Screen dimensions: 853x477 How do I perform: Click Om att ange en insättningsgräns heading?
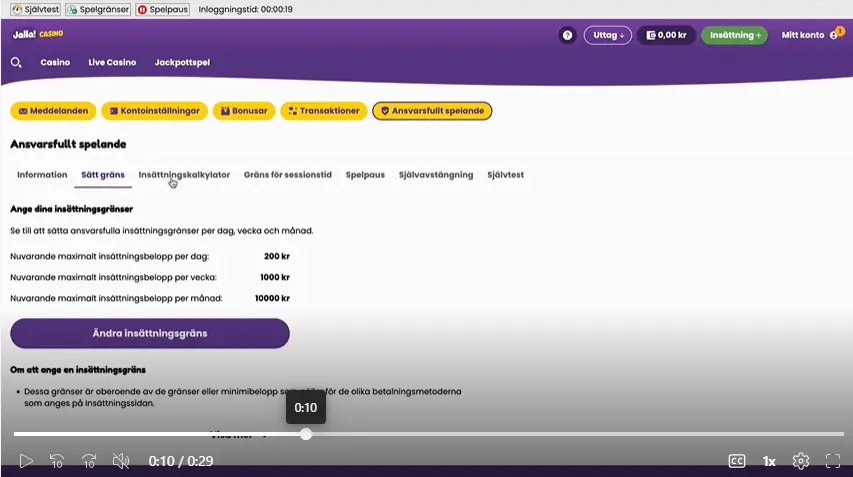click(78, 370)
